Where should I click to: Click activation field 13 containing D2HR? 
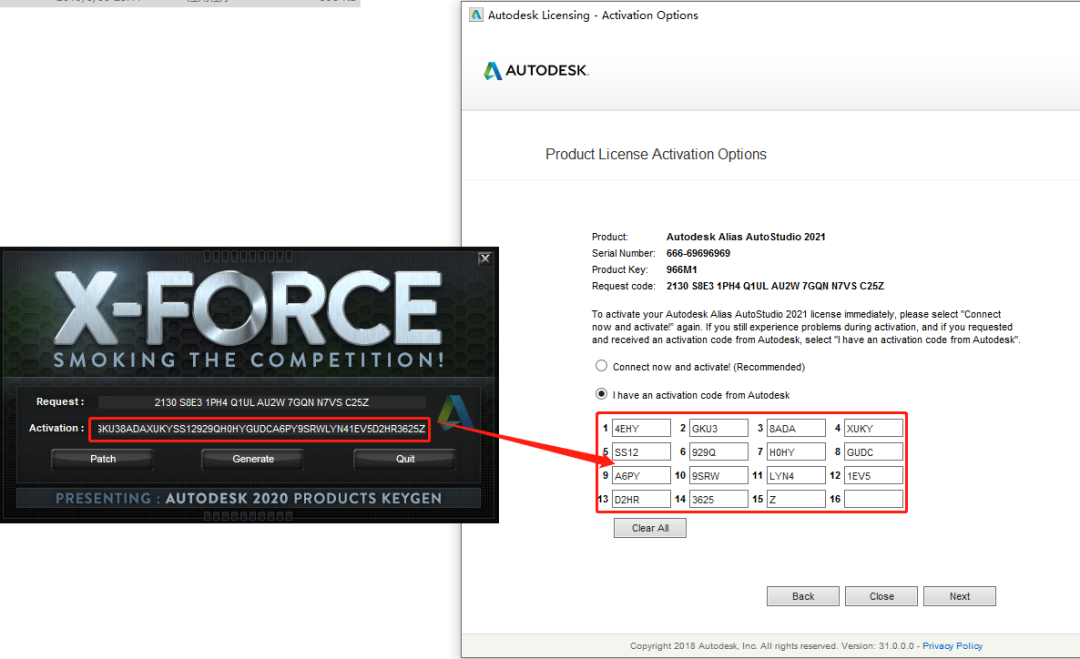pyautogui.click(x=641, y=499)
